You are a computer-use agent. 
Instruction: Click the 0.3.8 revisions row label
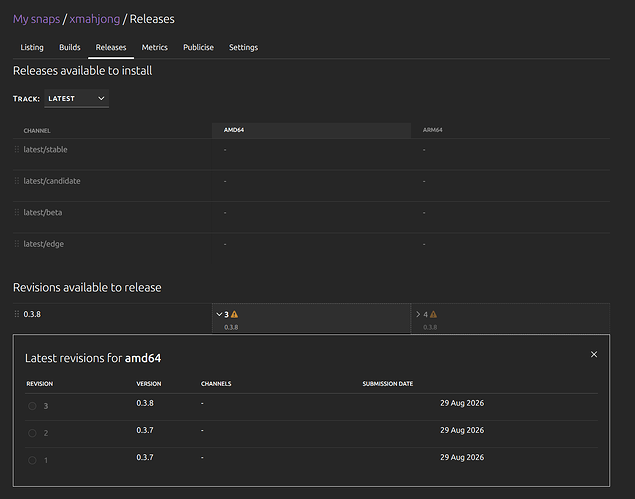[x=32, y=314]
